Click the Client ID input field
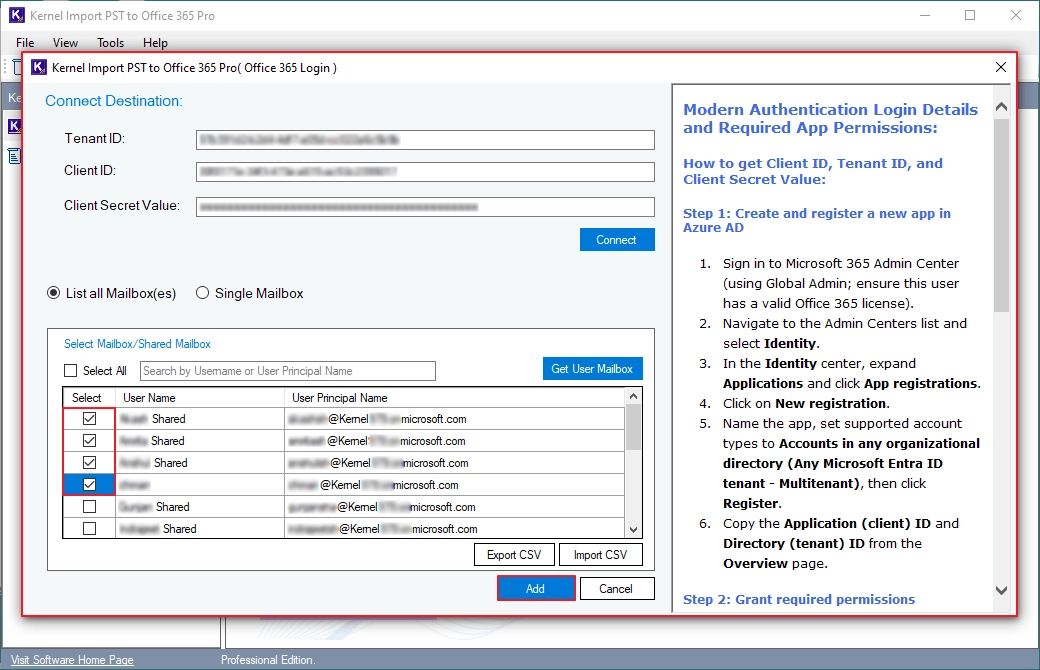1040x670 pixels. (425, 172)
